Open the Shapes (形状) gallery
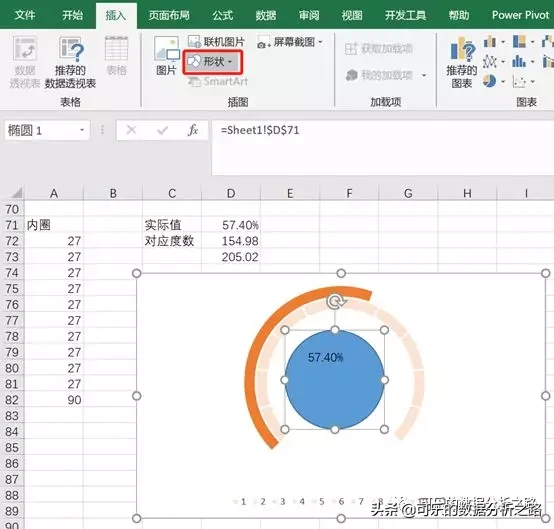The width and height of the screenshot is (554, 529). [213, 62]
